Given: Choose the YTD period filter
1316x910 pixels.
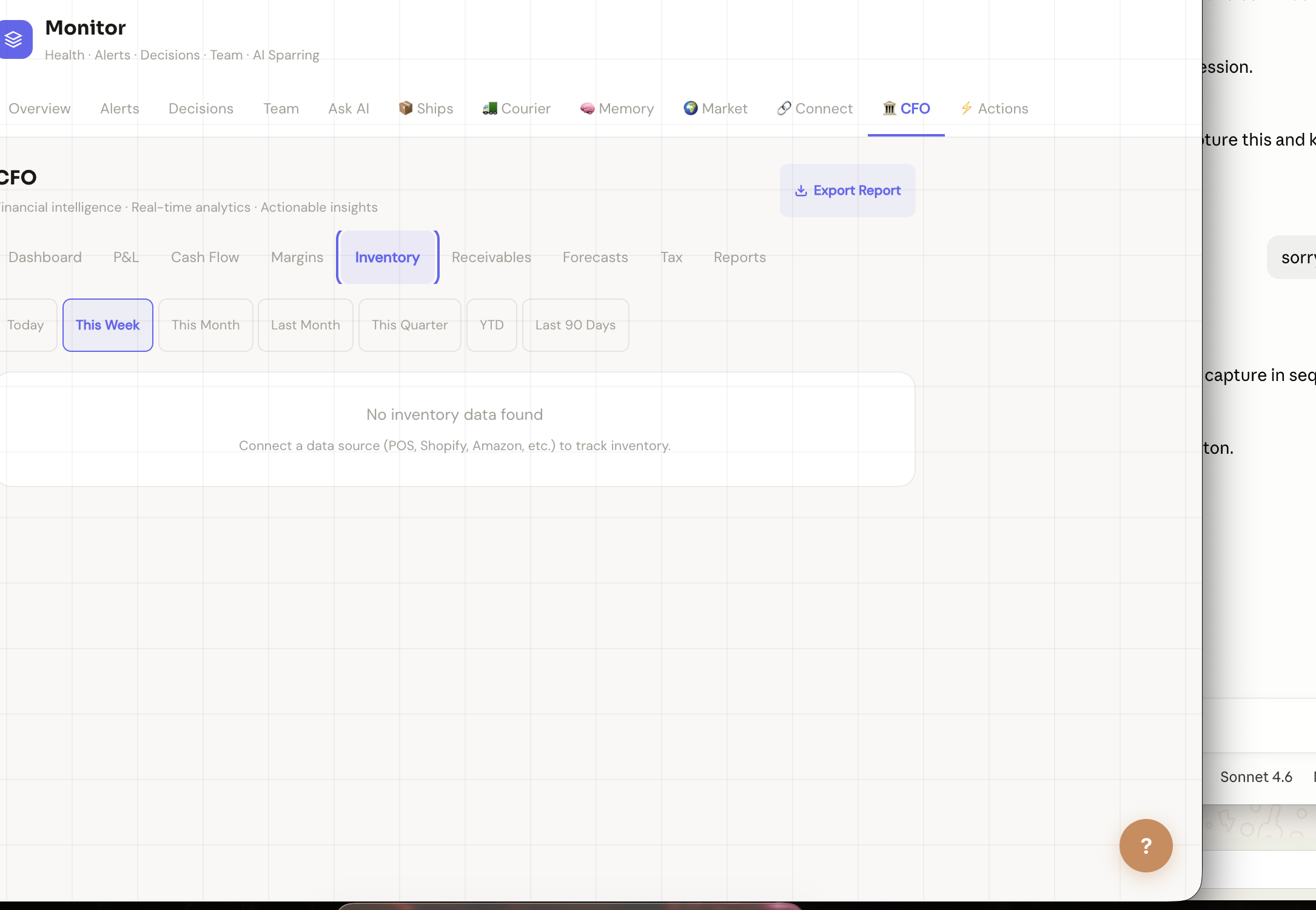Looking at the screenshot, I should (492, 325).
